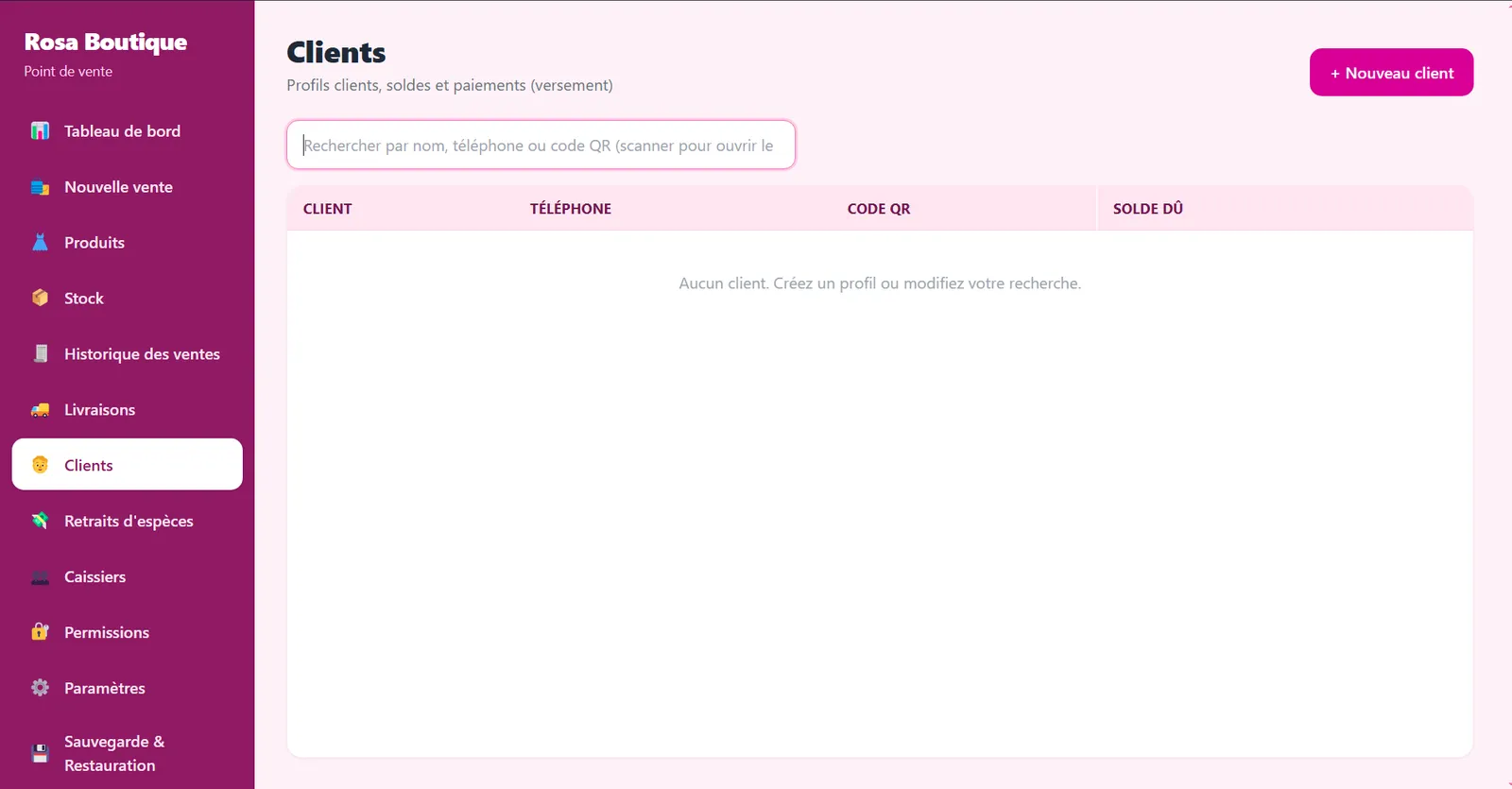Click the SOLDE DÛ column header
The width and height of the screenshot is (1512, 789).
(x=1147, y=209)
